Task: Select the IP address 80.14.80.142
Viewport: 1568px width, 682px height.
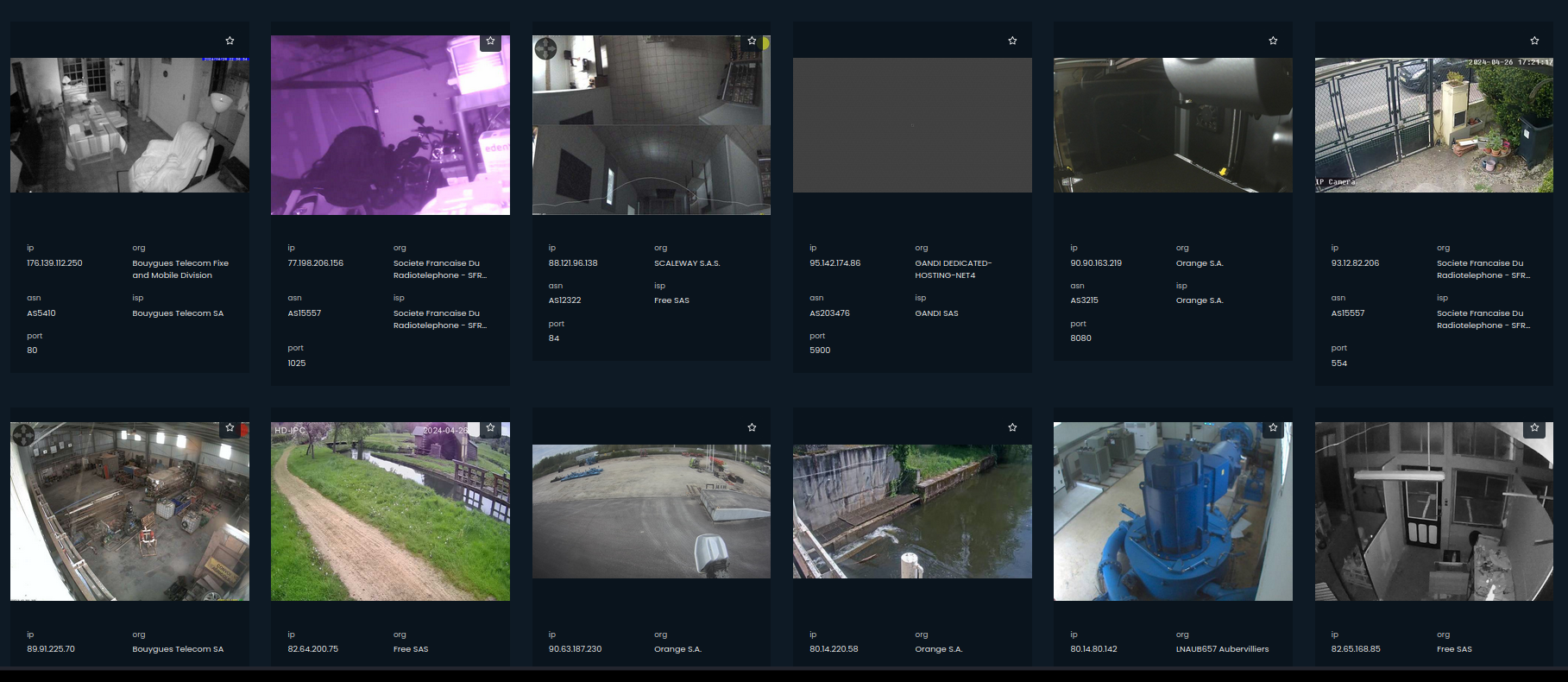Action: click(1093, 649)
